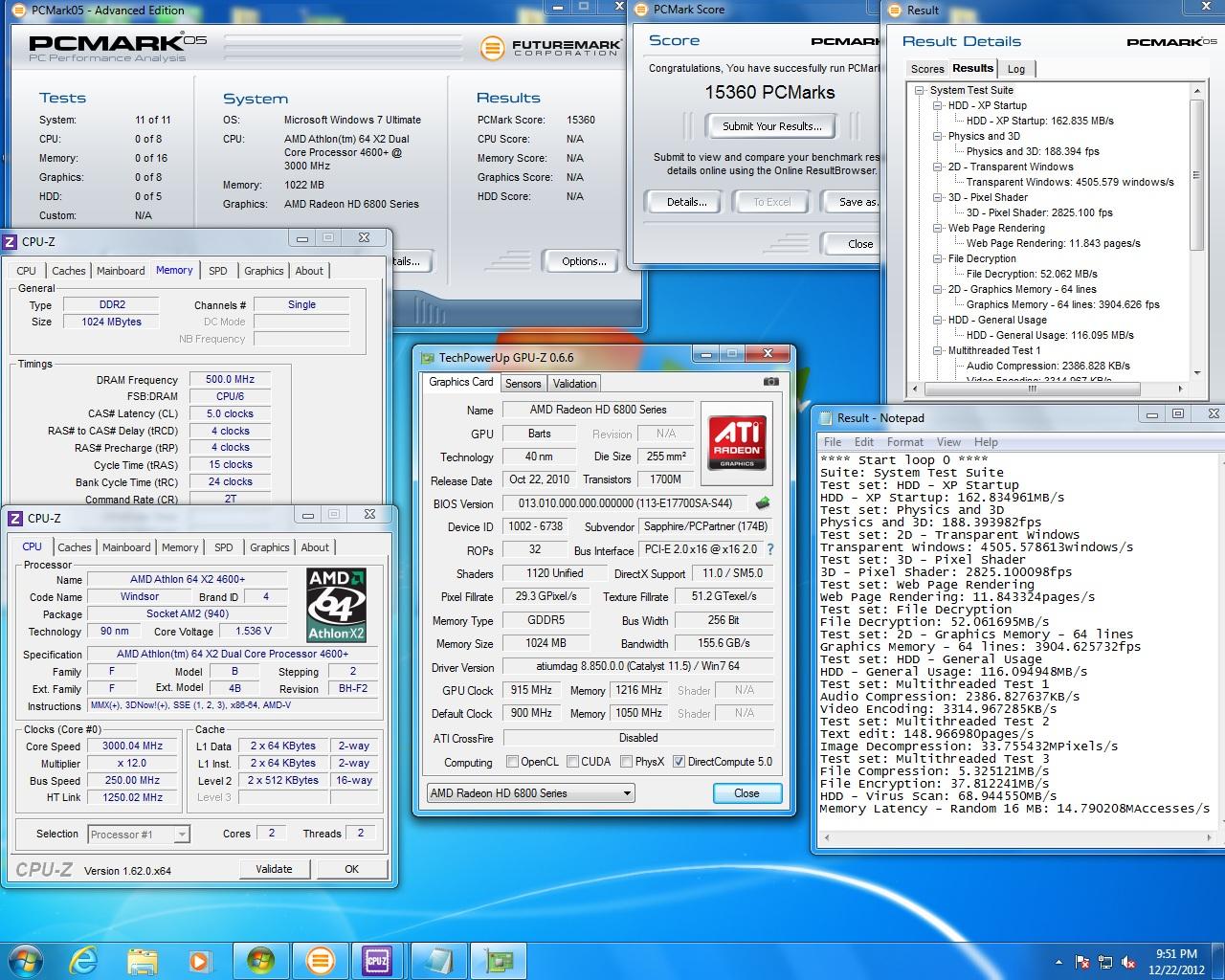Screen dimensions: 1225x980
Task: Switch to CPU-Z via purple taskbar icon
Action: coord(377,960)
